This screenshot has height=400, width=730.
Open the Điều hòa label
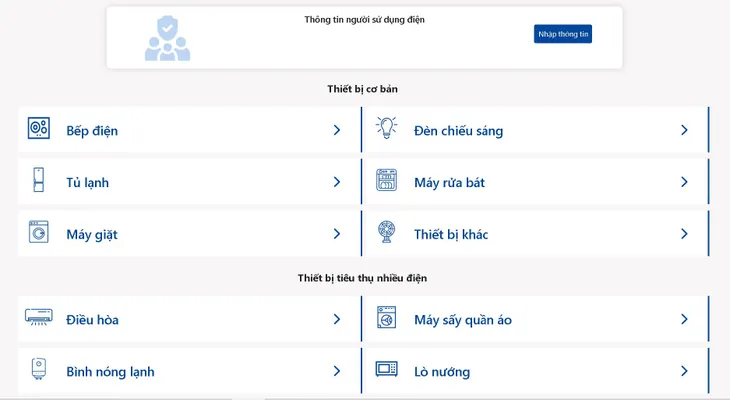pos(92,320)
